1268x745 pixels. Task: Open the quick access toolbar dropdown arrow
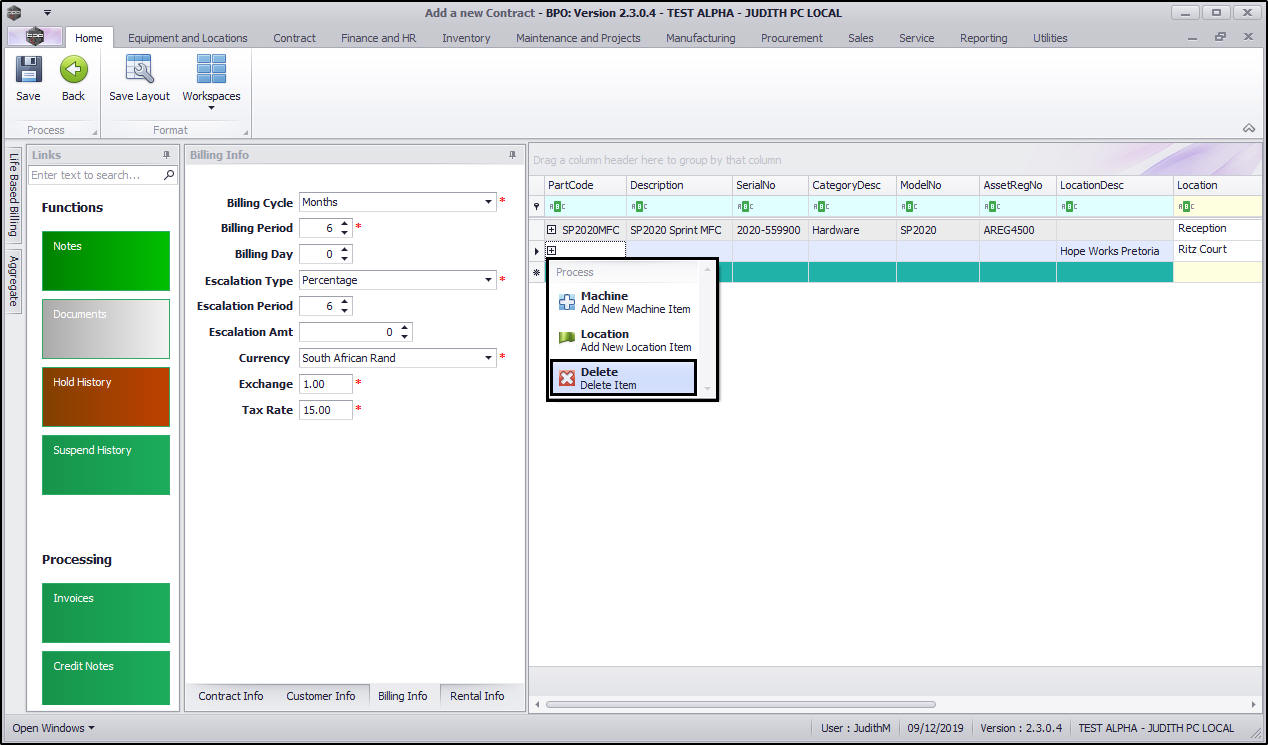pyautogui.click(x=46, y=13)
